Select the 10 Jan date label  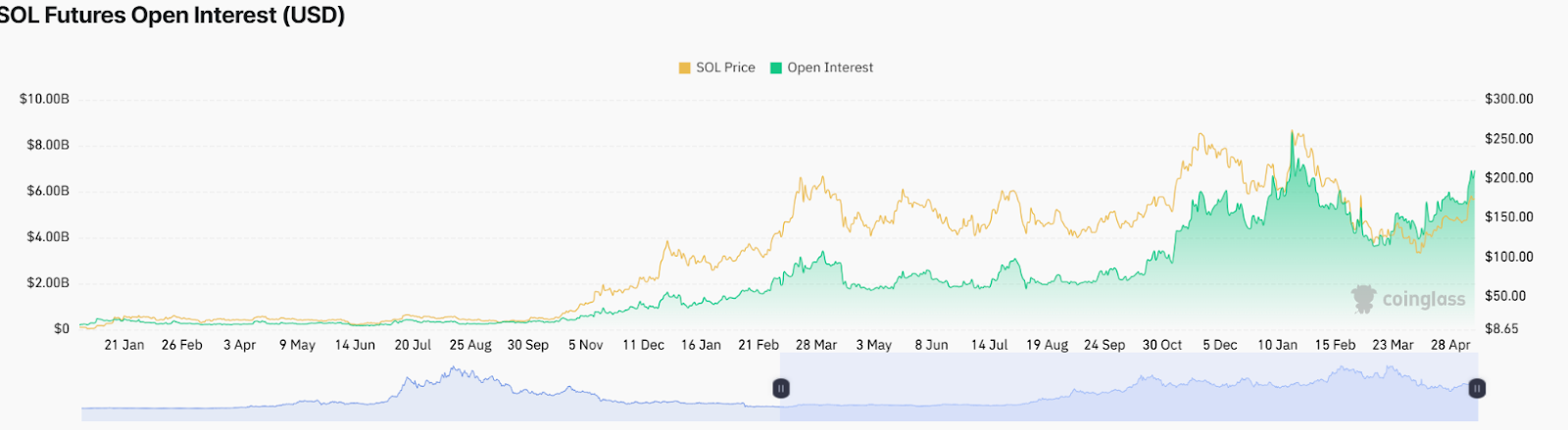pyautogui.click(x=1277, y=345)
